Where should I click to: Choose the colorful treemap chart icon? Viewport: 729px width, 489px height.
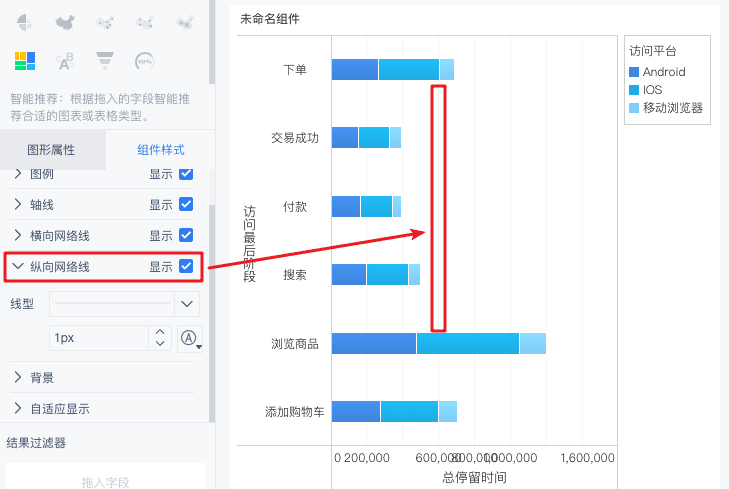click(x=25, y=61)
